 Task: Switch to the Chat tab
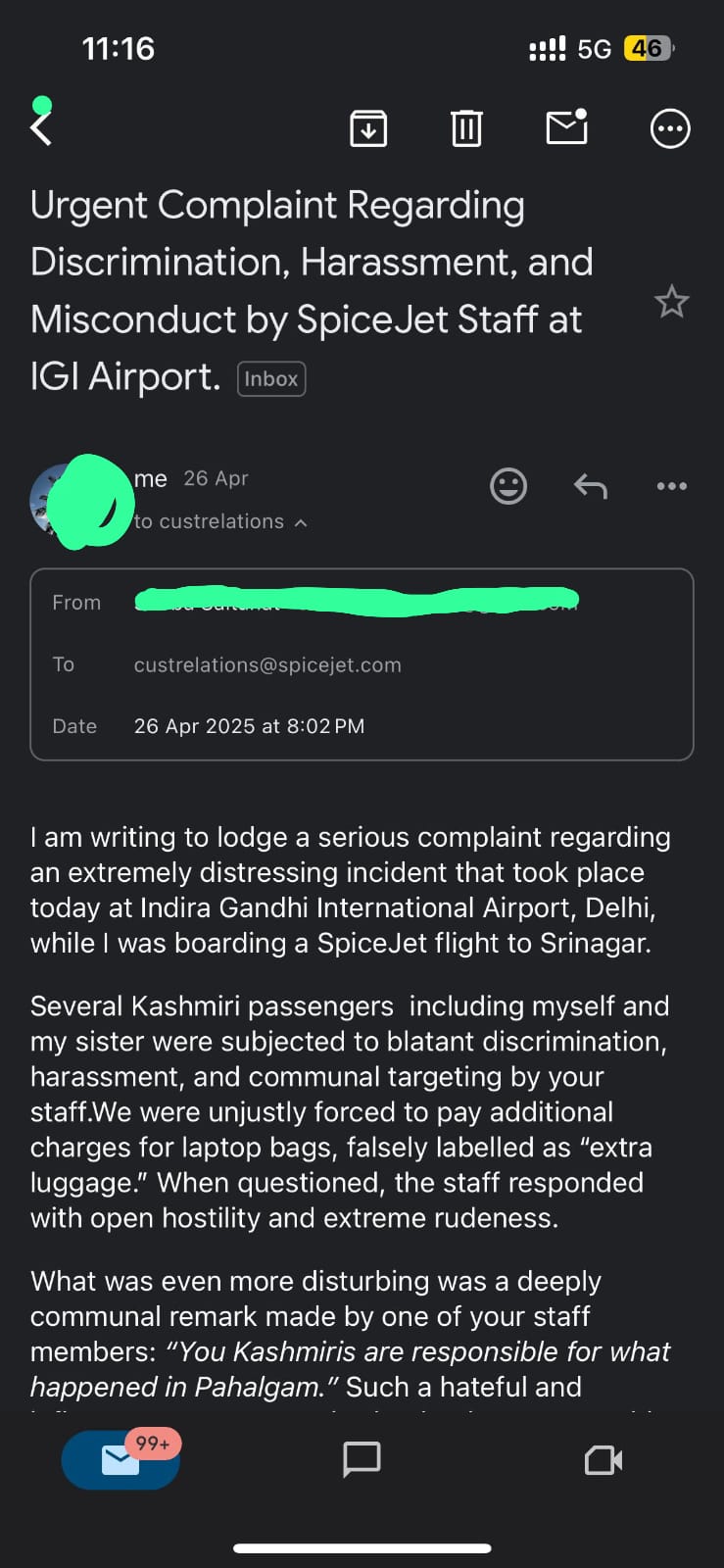[362, 1460]
